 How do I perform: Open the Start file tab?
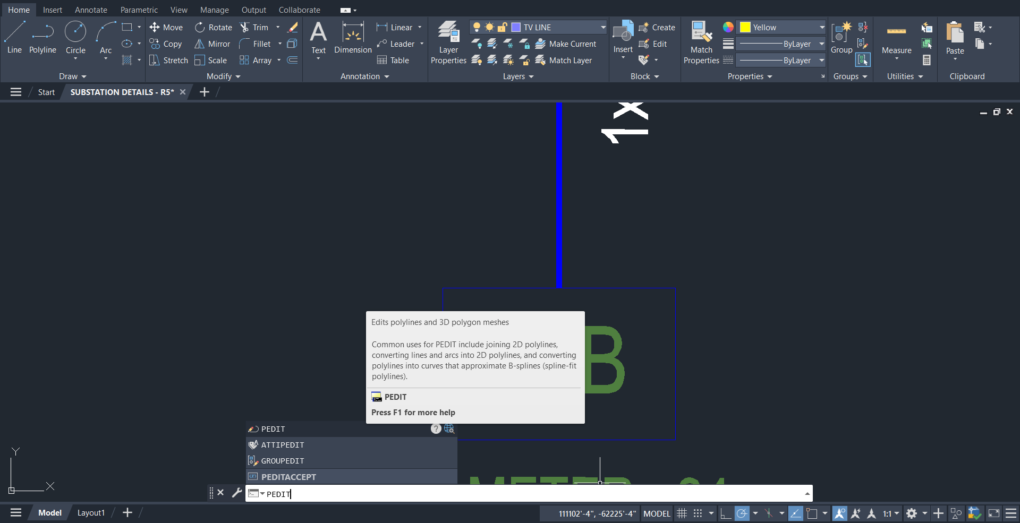(46, 92)
